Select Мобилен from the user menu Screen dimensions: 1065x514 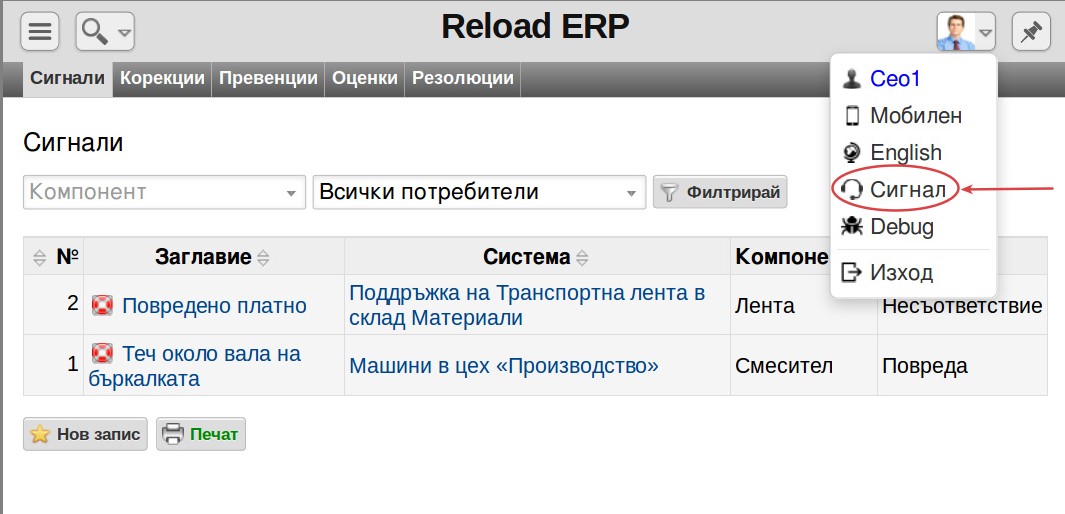[x=916, y=115]
